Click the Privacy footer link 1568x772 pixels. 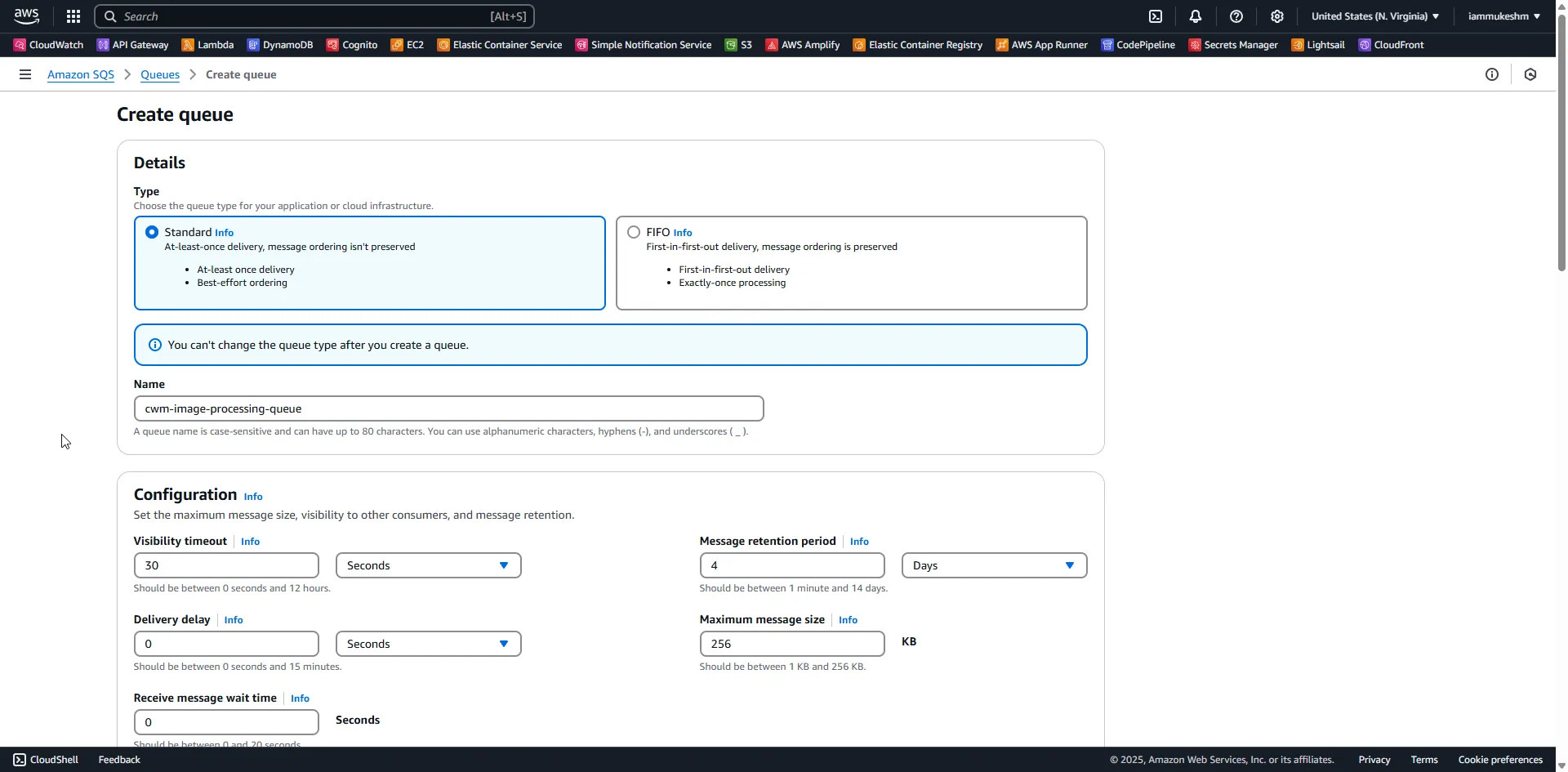[1374, 759]
